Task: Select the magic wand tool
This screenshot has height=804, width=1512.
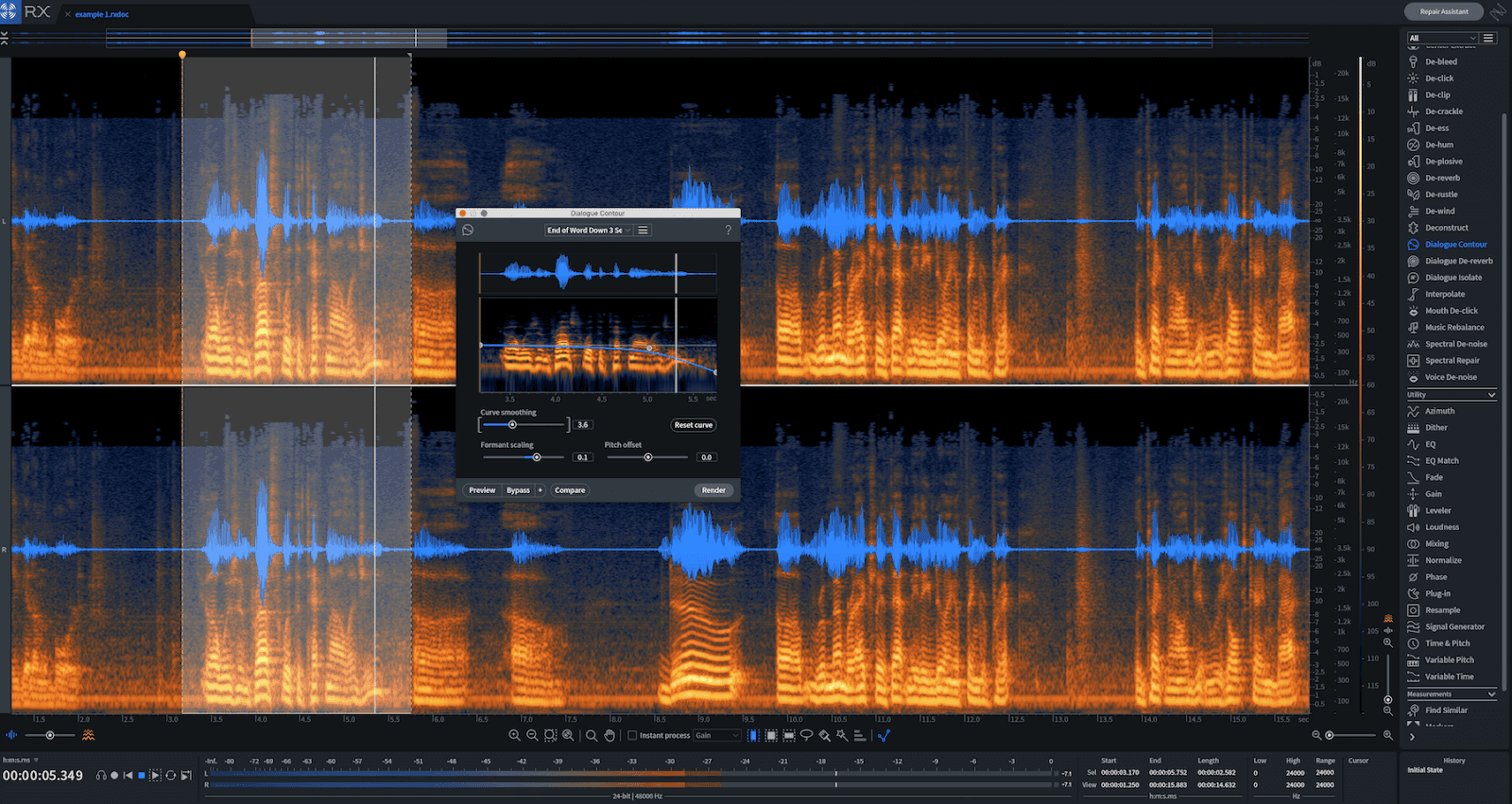Action: coord(842,735)
